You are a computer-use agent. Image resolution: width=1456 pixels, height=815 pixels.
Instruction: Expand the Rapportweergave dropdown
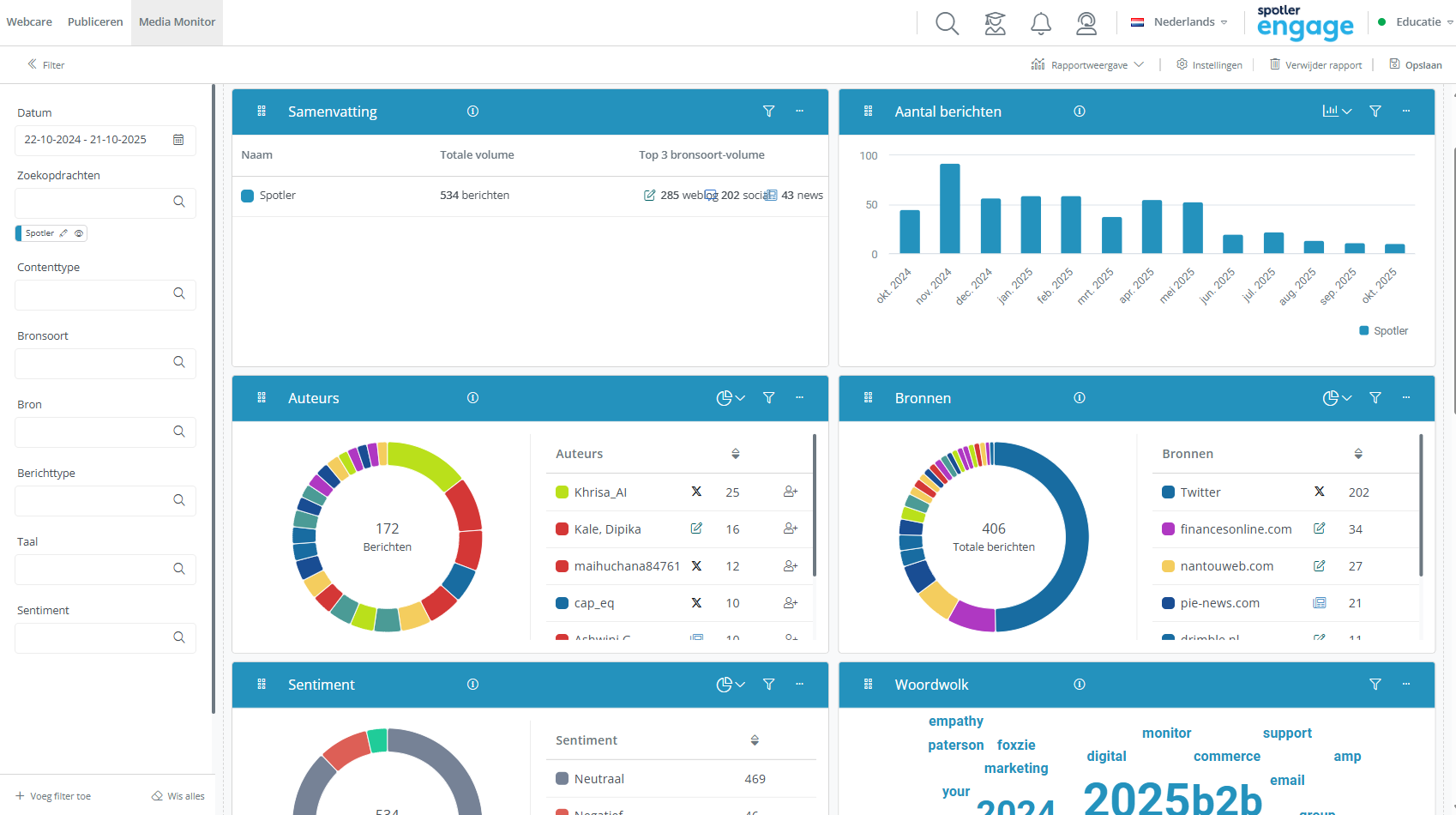tap(1087, 65)
